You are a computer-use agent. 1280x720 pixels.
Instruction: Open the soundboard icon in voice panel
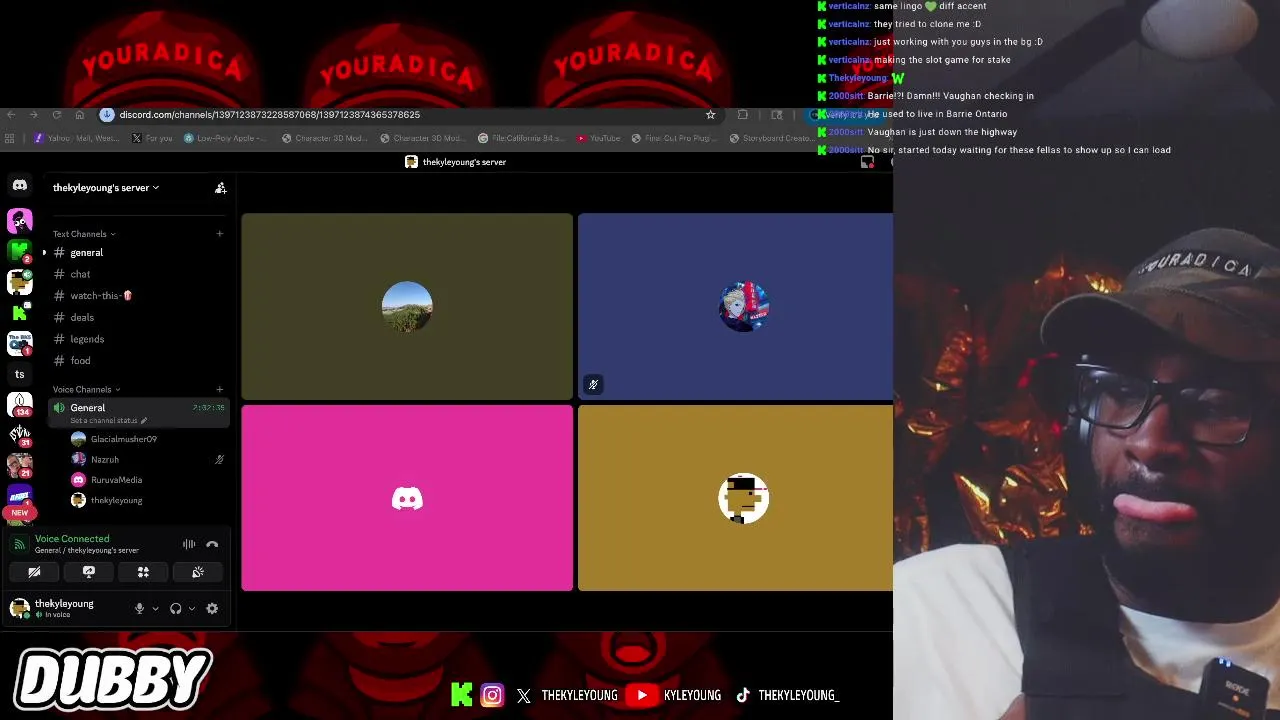198,572
